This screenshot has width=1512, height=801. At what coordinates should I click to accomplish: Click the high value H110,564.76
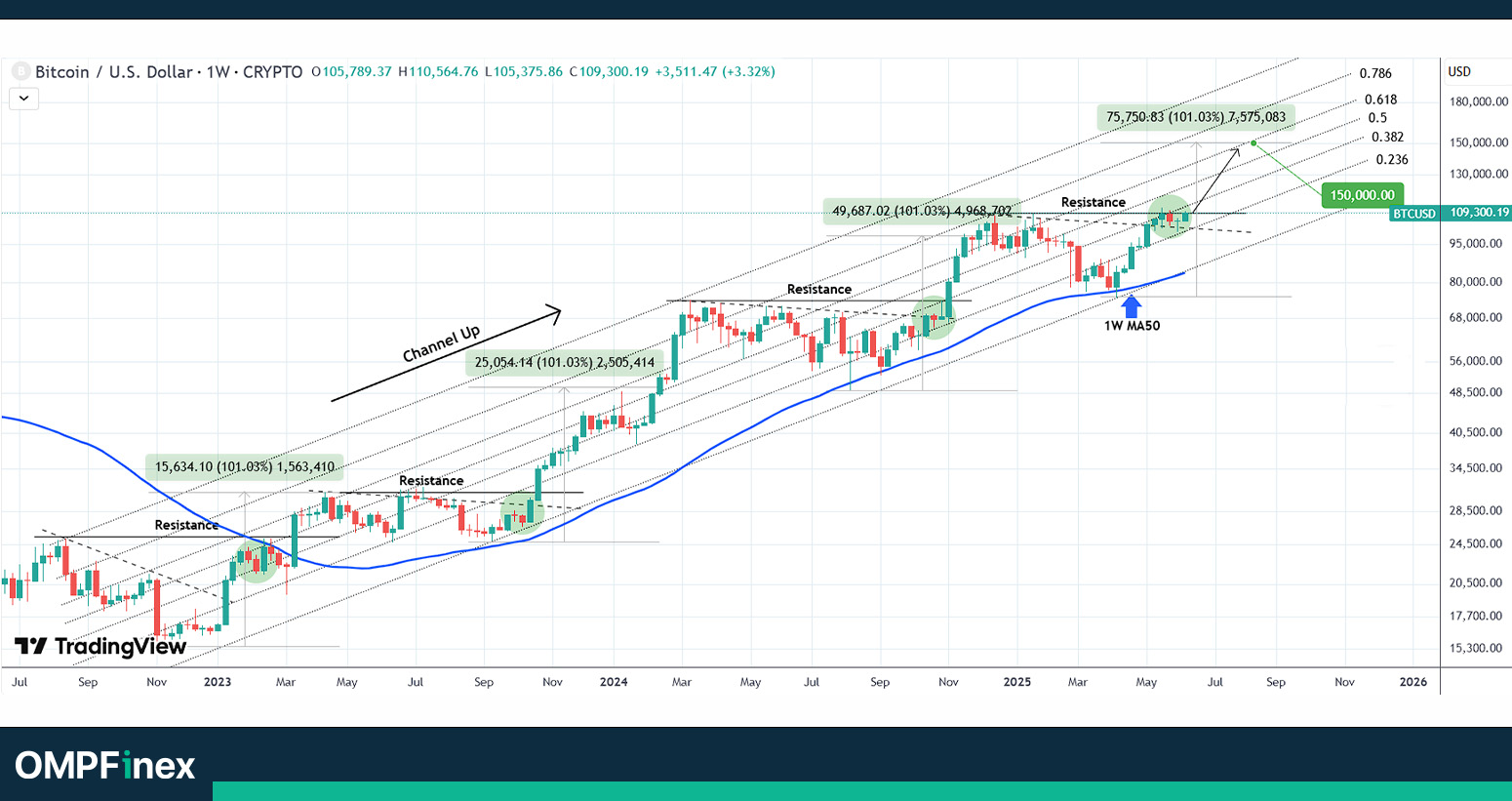click(x=438, y=72)
